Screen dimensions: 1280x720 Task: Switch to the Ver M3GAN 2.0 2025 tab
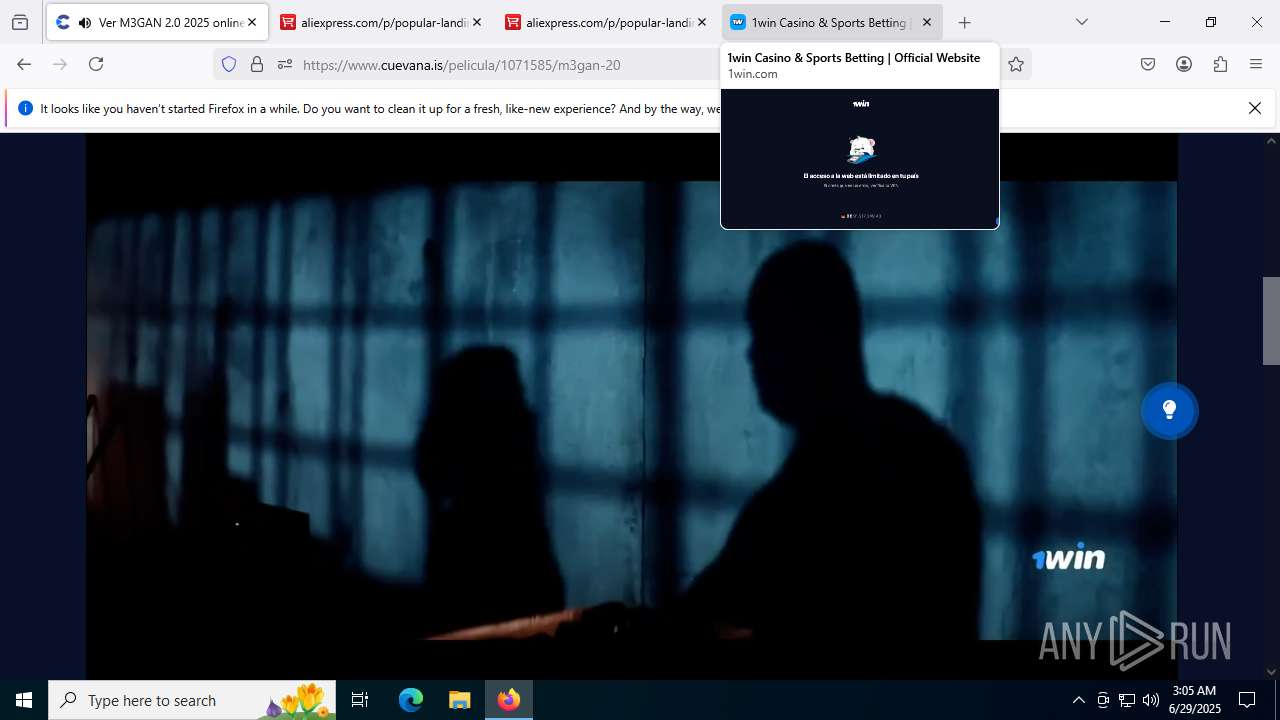(x=157, y=22)
